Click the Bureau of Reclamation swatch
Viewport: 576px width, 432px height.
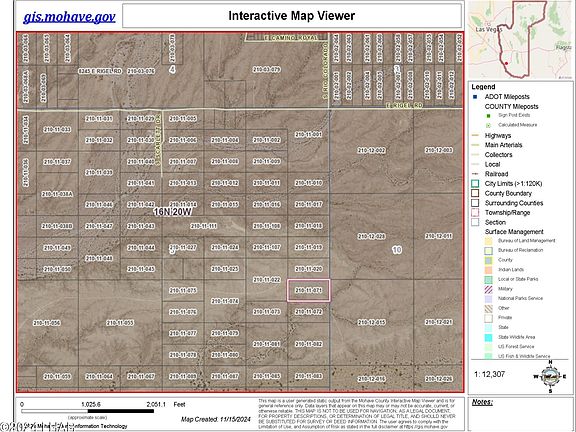point(488,251)
